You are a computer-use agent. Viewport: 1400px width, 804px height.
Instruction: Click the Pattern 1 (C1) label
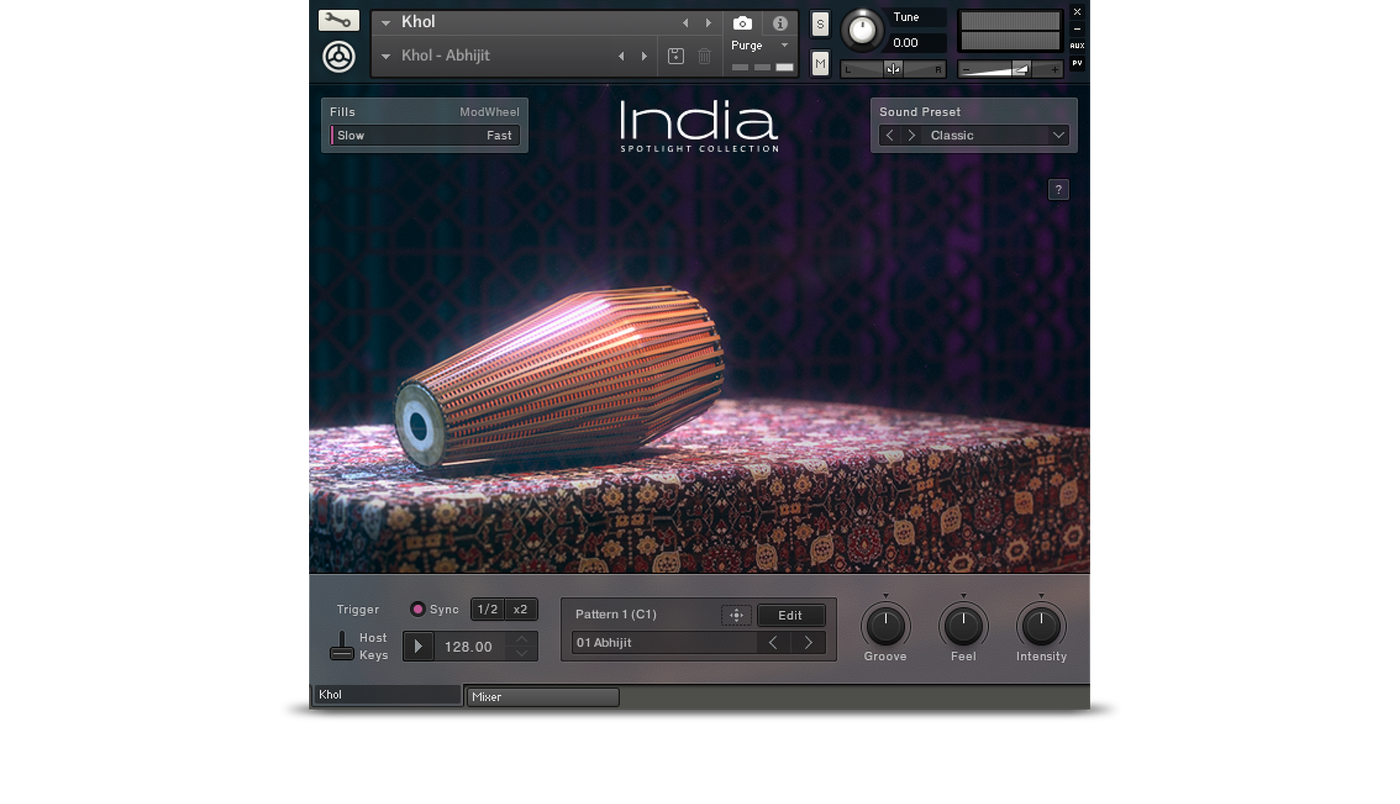coord(616,615)
